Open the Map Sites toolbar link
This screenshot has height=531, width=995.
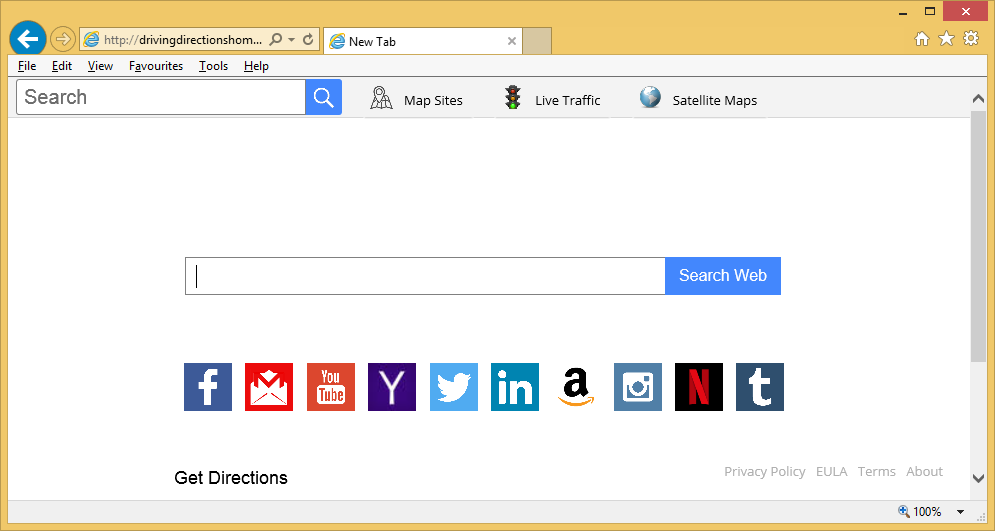click(x=417, y=100)
